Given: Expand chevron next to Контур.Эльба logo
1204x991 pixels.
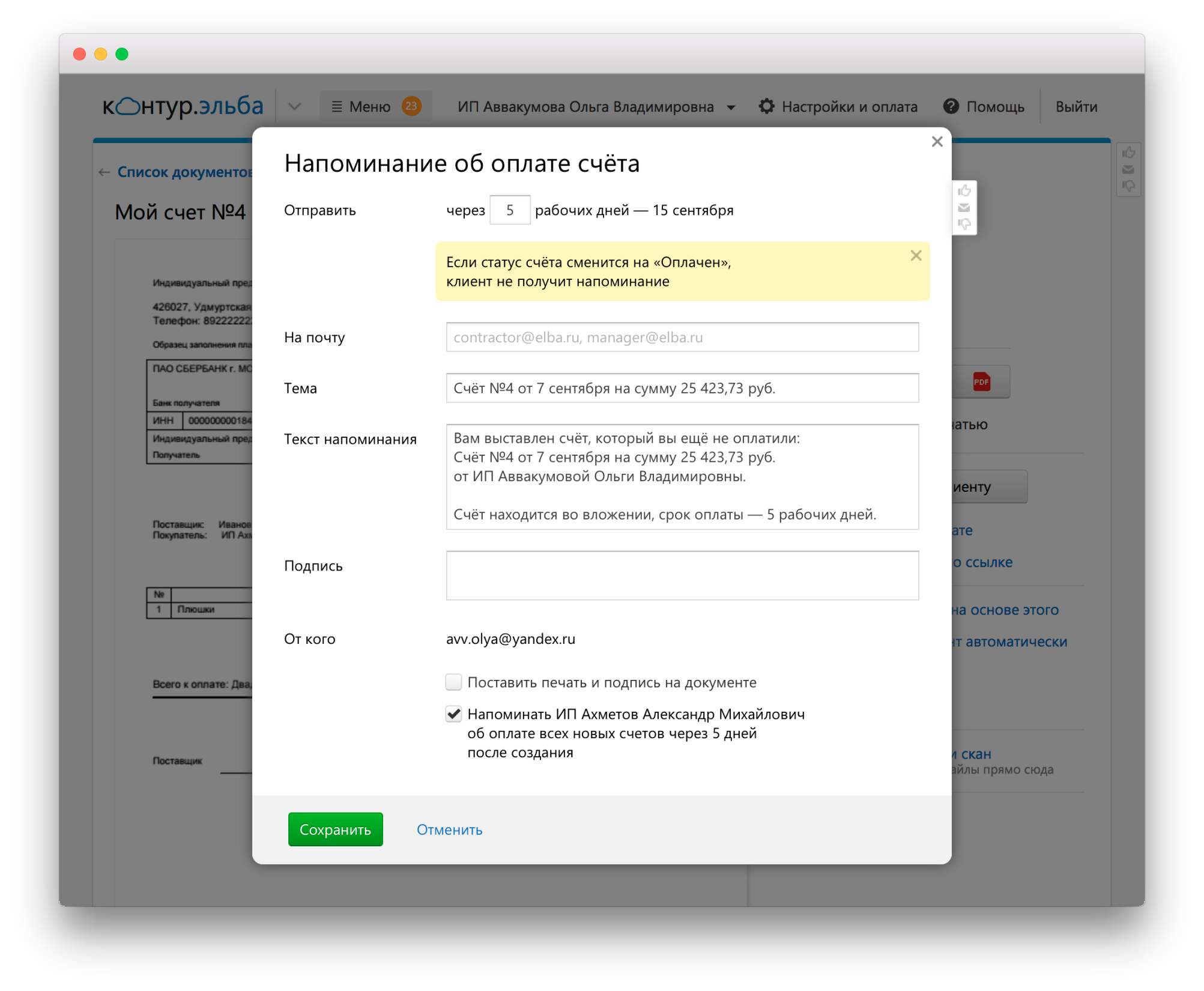Looking at the screenshot, I should (294, 106).
